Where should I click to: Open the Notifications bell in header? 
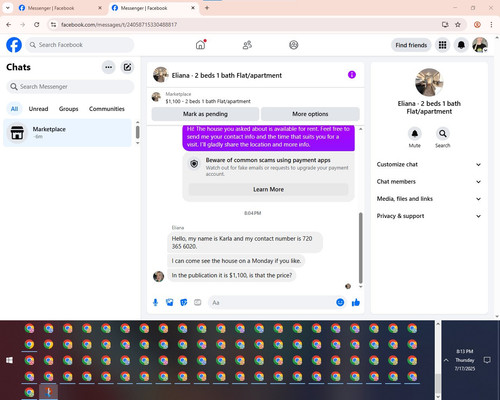(x=461, y=45)
